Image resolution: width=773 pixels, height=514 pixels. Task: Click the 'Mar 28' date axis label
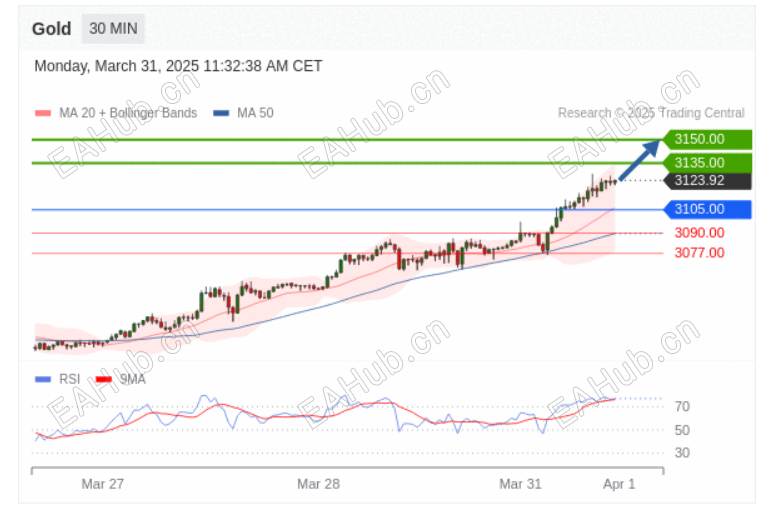point(318,484)
